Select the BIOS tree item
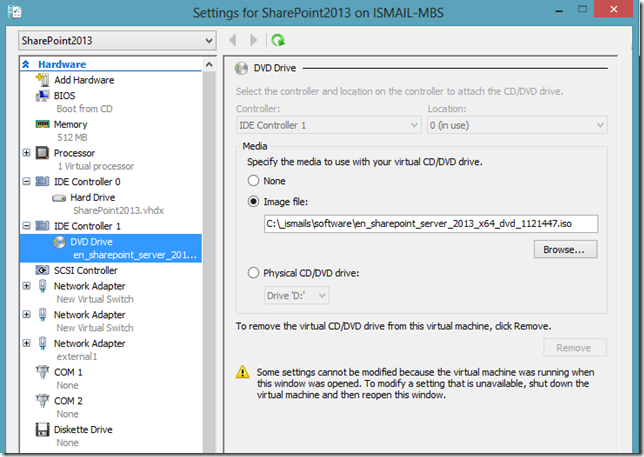The height and width of the screenshot is (457, 644). coord(64,96)
